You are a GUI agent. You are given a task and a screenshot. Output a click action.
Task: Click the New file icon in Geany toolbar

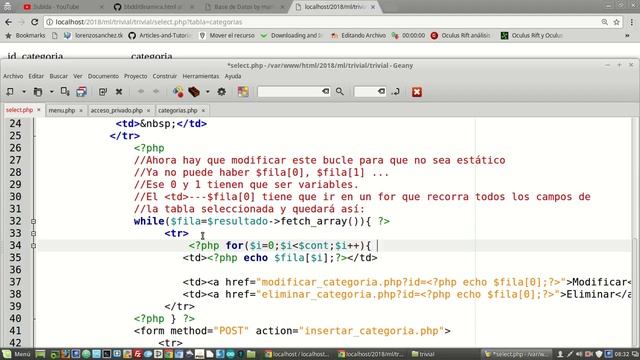10,92
